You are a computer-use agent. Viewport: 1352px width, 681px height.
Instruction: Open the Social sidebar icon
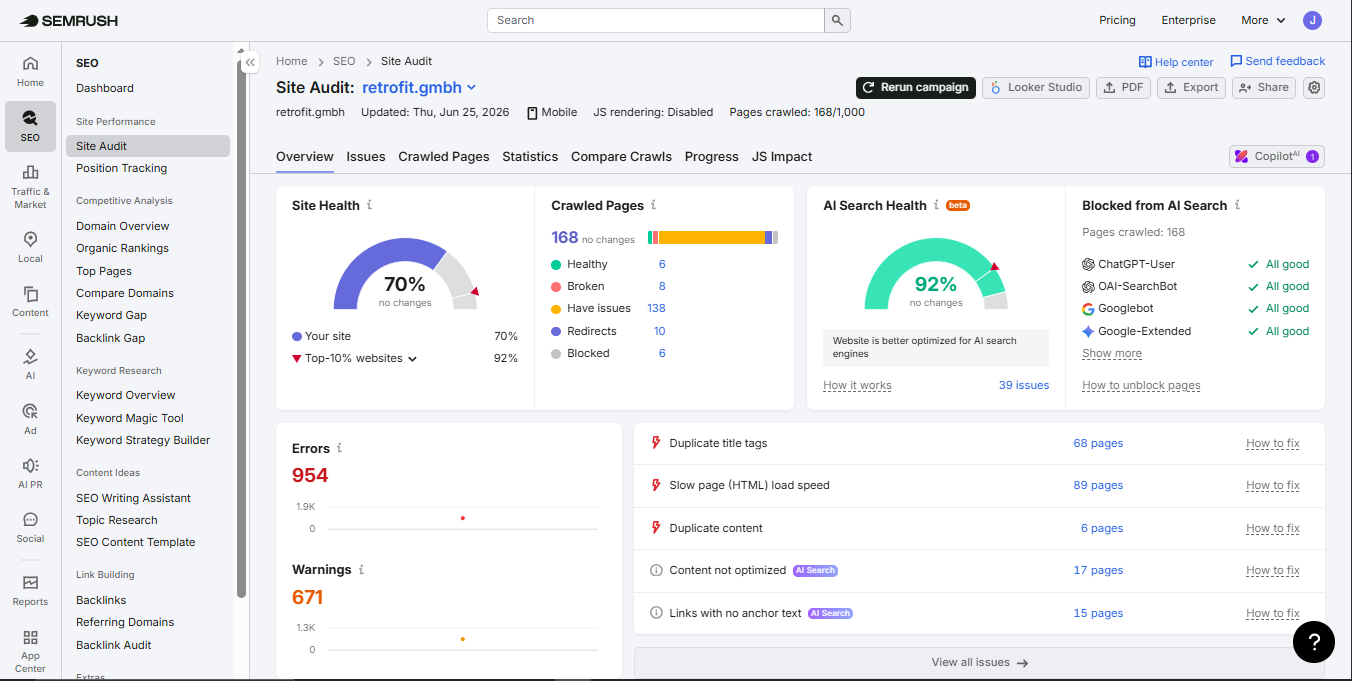(30, 527)
